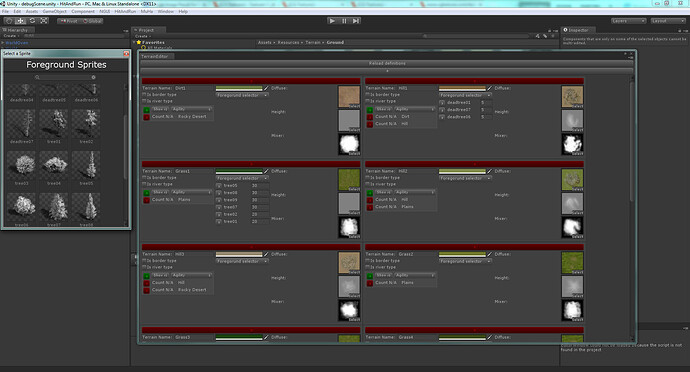Image resolution: width=690 pixels, height=372 pixels.
Task: Toggle Is river type for Hill1 terrain
Action: (367, 101)
